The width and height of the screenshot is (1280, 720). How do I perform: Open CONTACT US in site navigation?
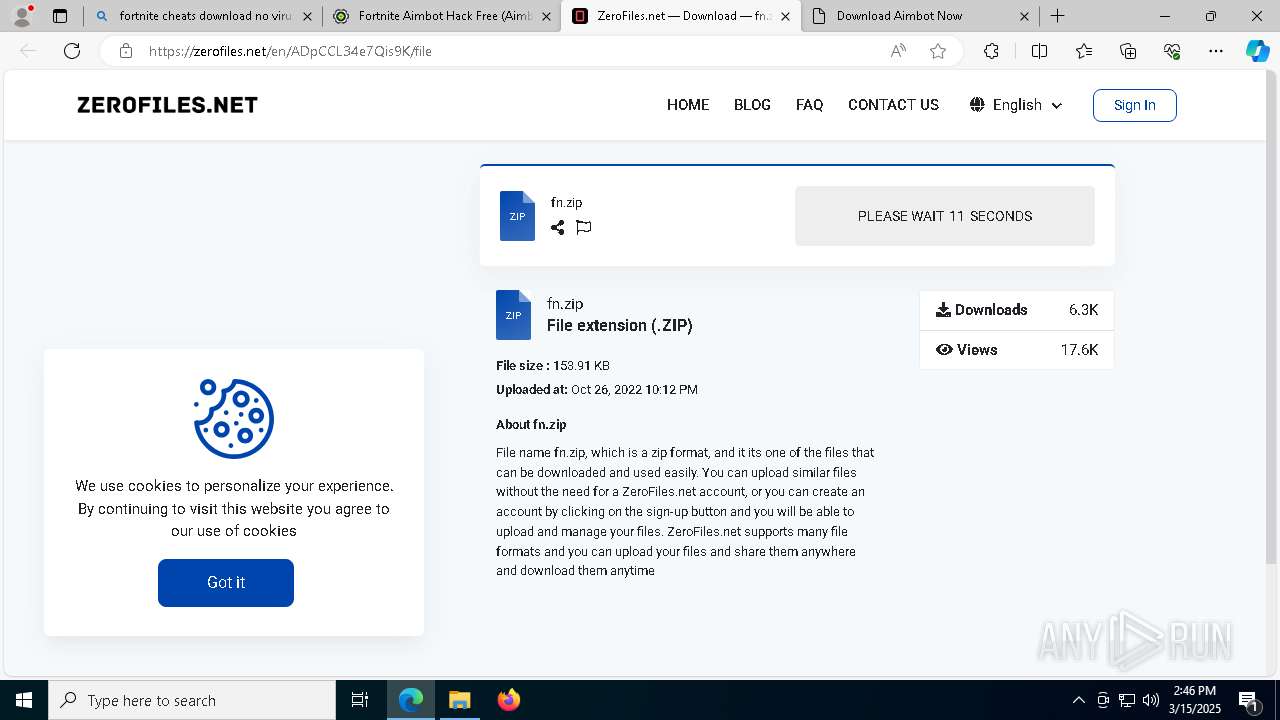[x=893, y=105]
